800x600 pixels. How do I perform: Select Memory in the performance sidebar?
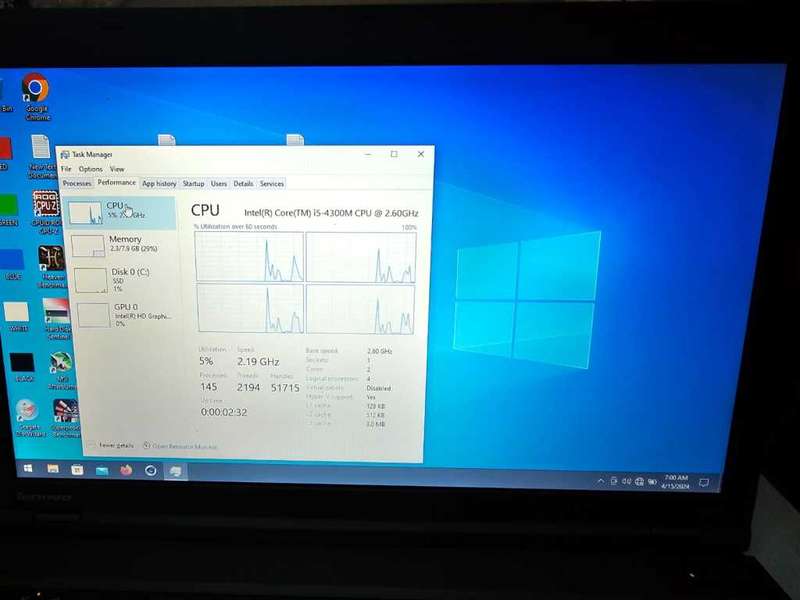click(x=122, y=245)
